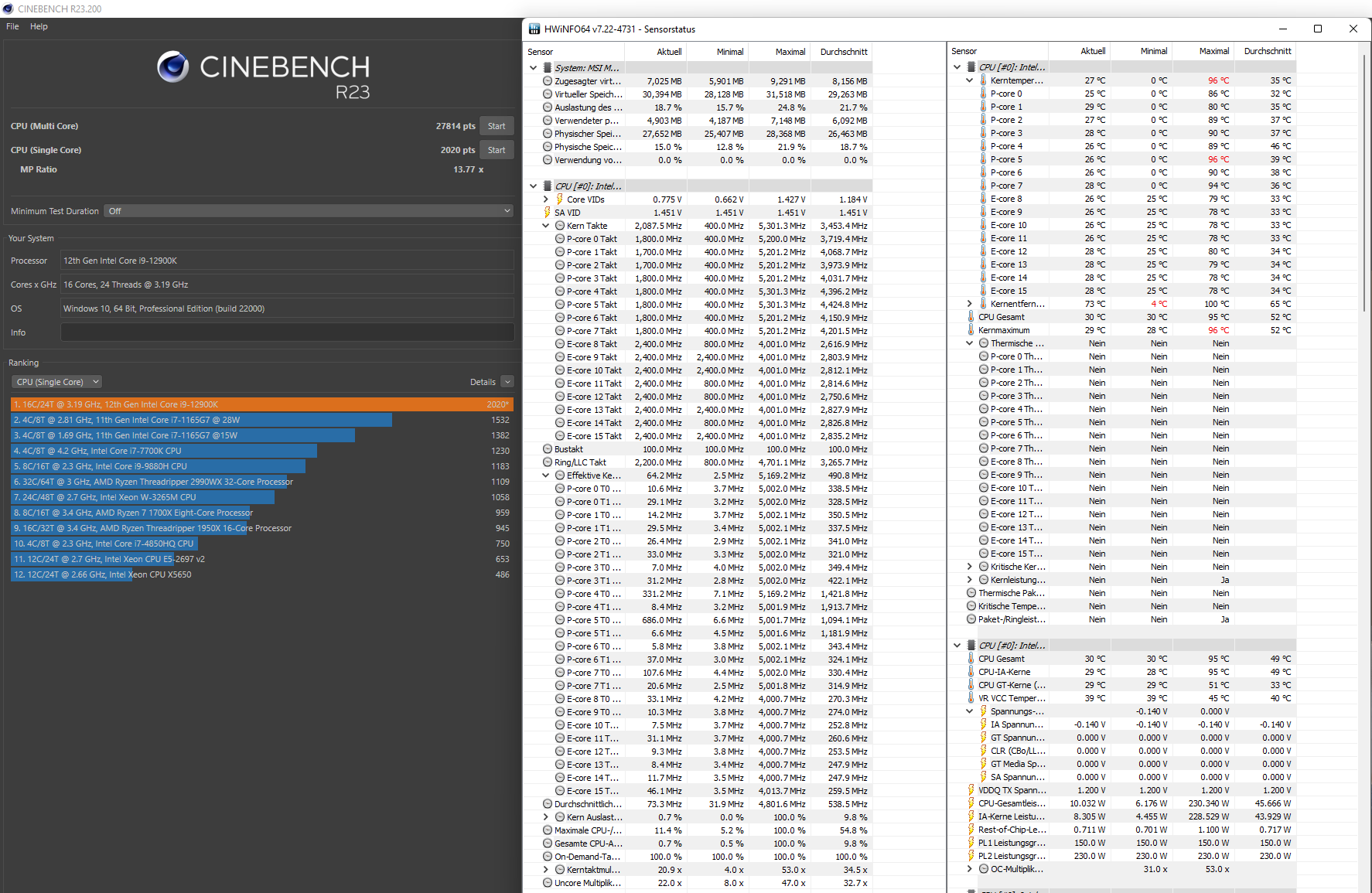The image size is (1372, 893).
Task: Open the File menu in Cinebench
Action: (x=12, y=26)
